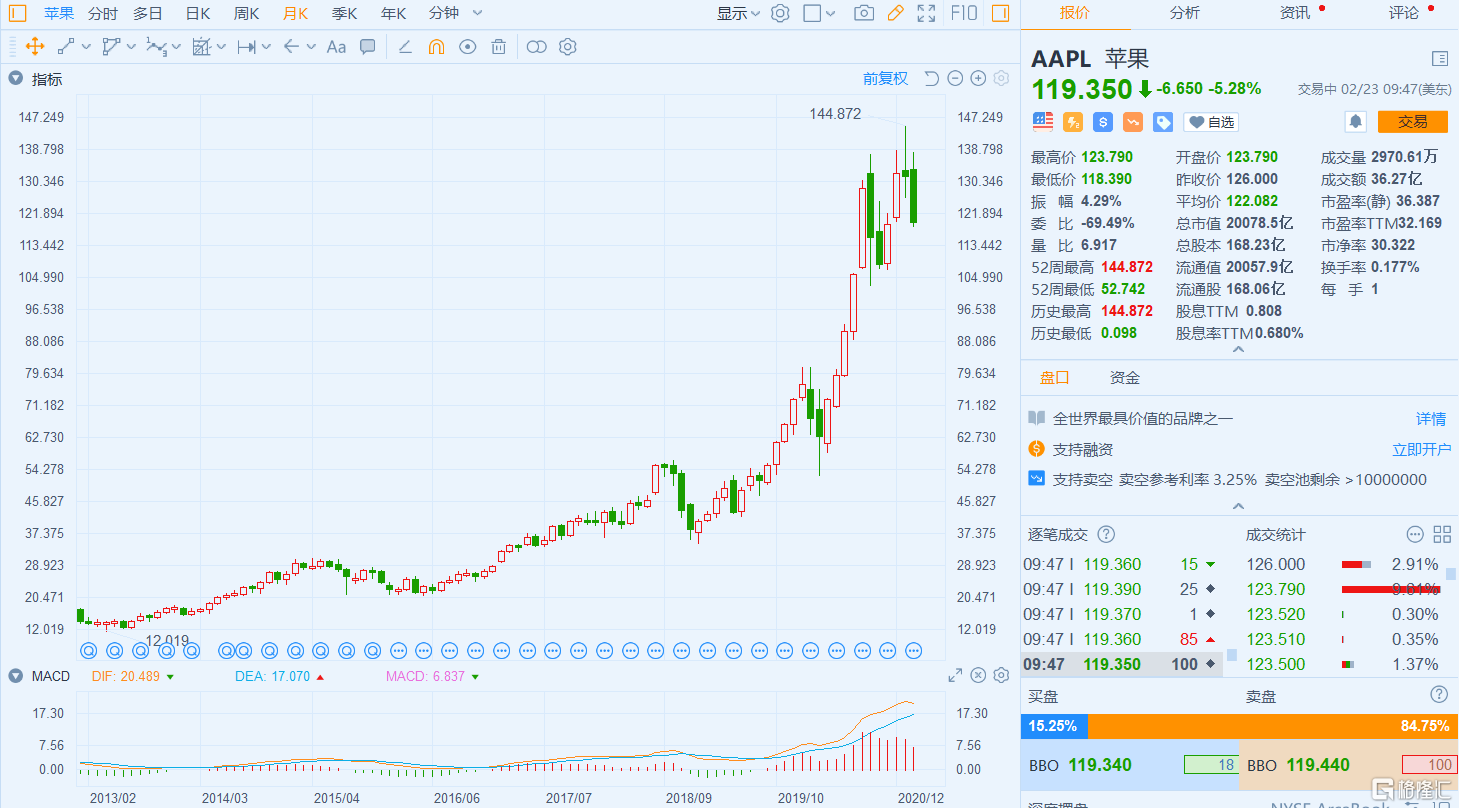The width and height of the screenshot is (1459, 808).
Task: Click the orange lightning margin icon
Action: [1073, 121]
